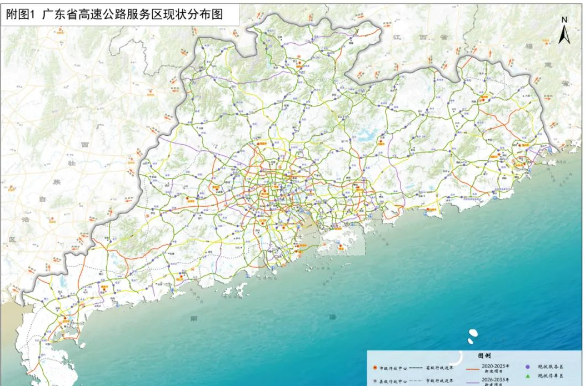This screenshot has width=585, height=386.
Task: Click the orange dot legend symbol
Action: tap(375, 367)
